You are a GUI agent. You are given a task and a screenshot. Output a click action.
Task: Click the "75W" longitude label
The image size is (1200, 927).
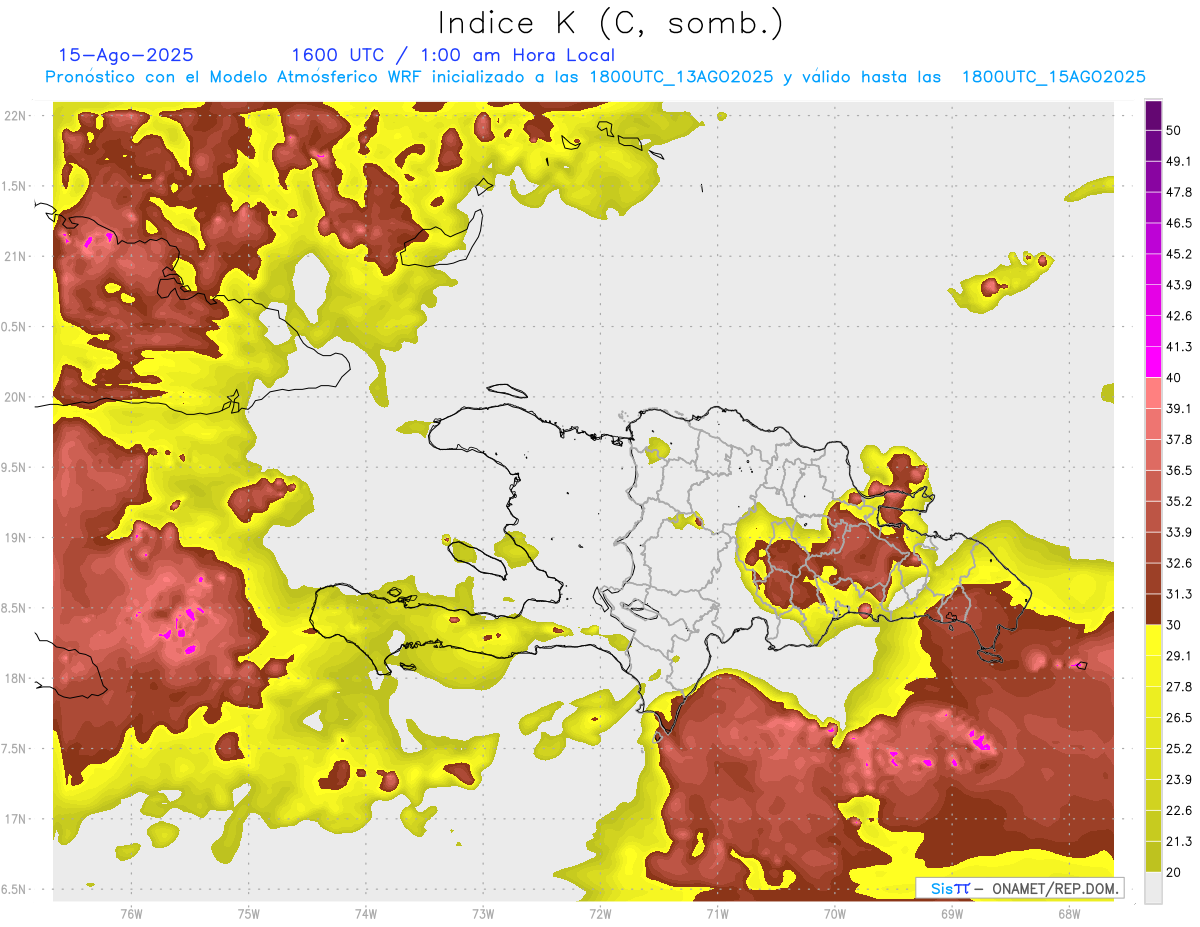point(249,913)
